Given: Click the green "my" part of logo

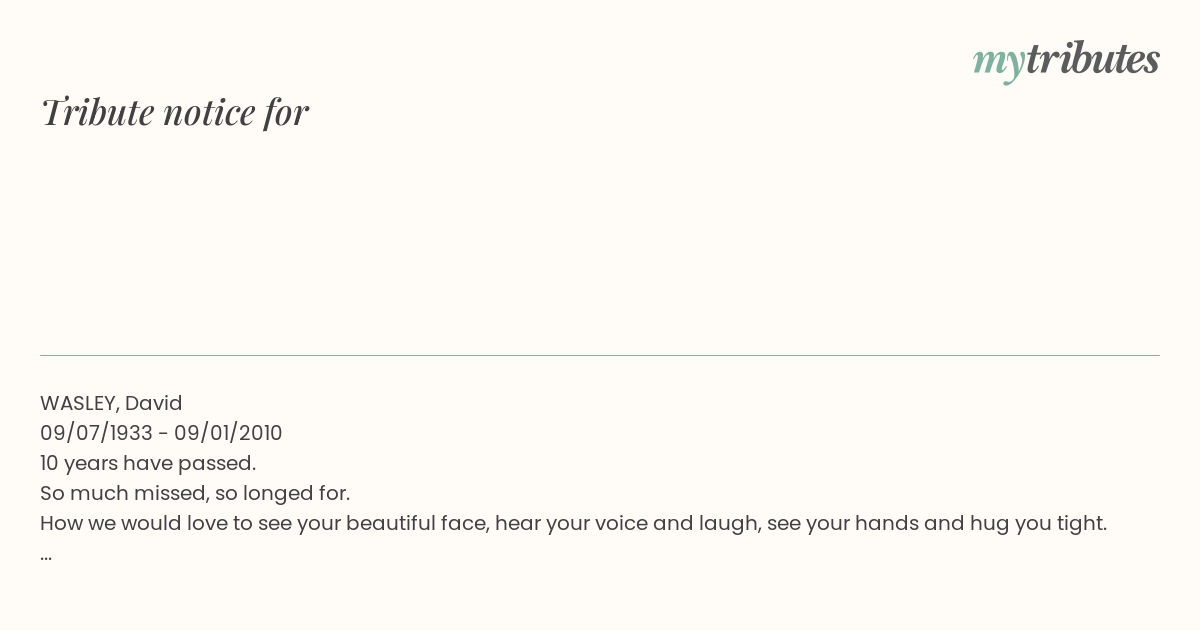Looking at the screenshot, I should (x=999, y=64).
